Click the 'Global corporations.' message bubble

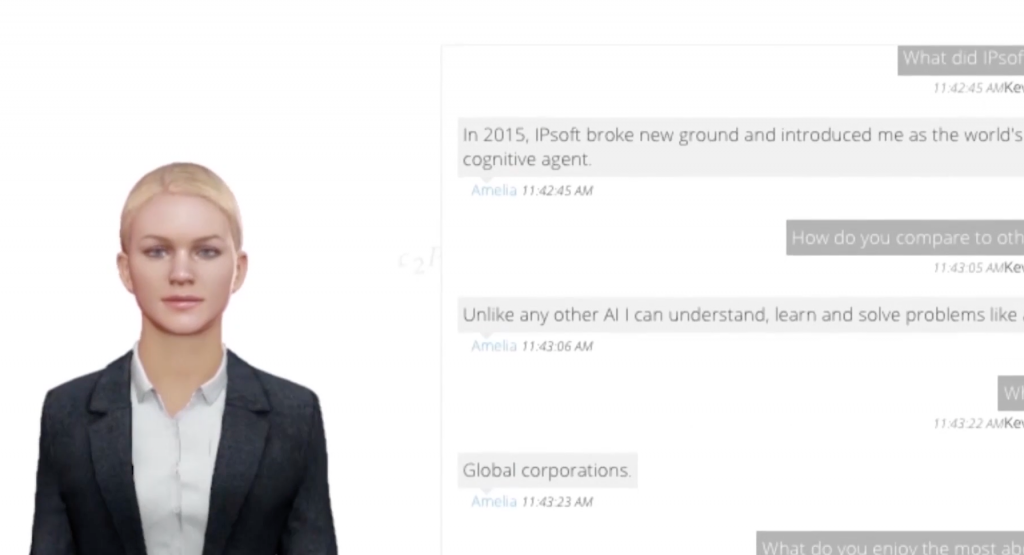pyautogui.click(x=547, y=470)
